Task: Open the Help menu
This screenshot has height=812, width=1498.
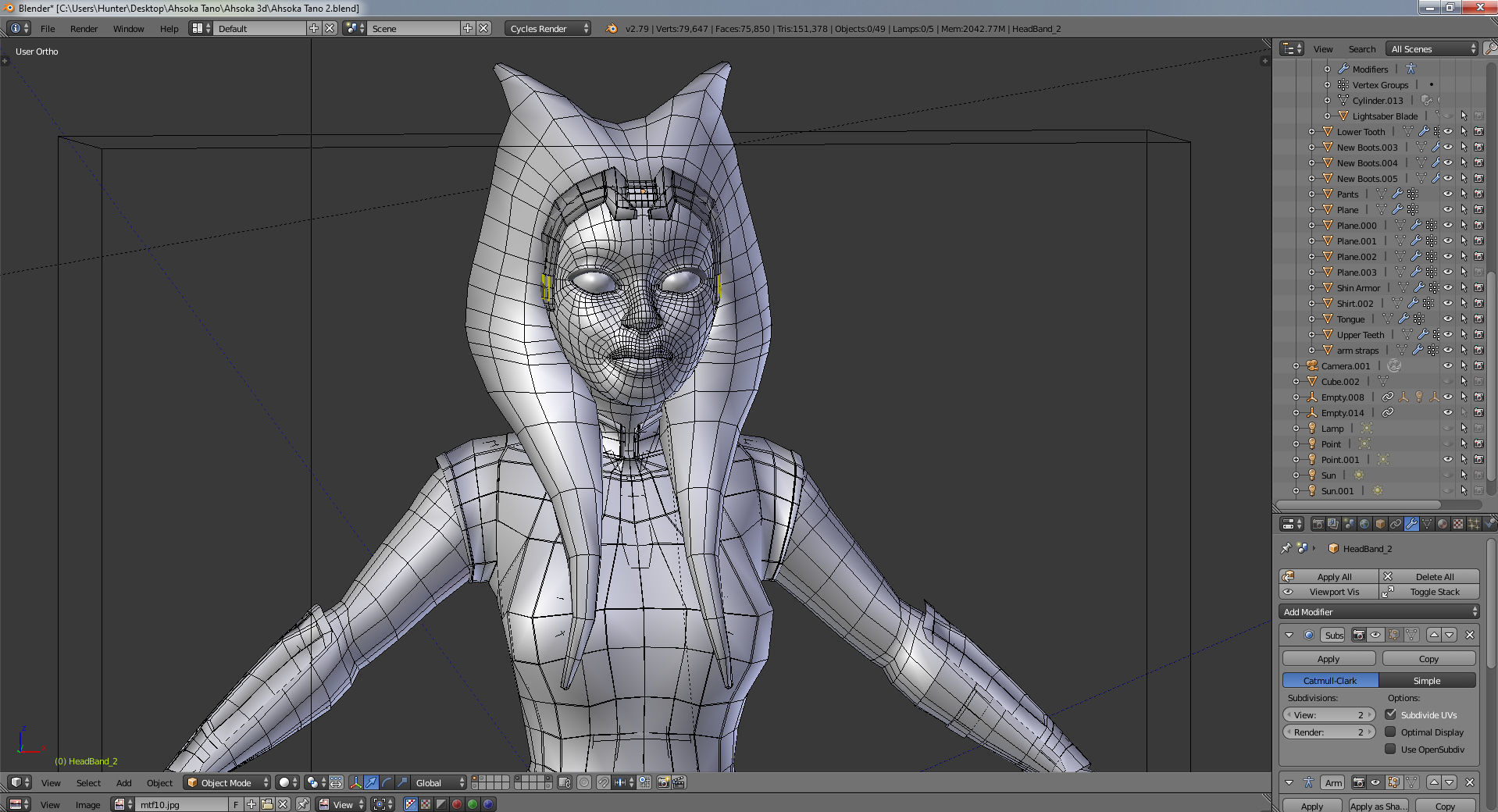Action: point(169,28)
